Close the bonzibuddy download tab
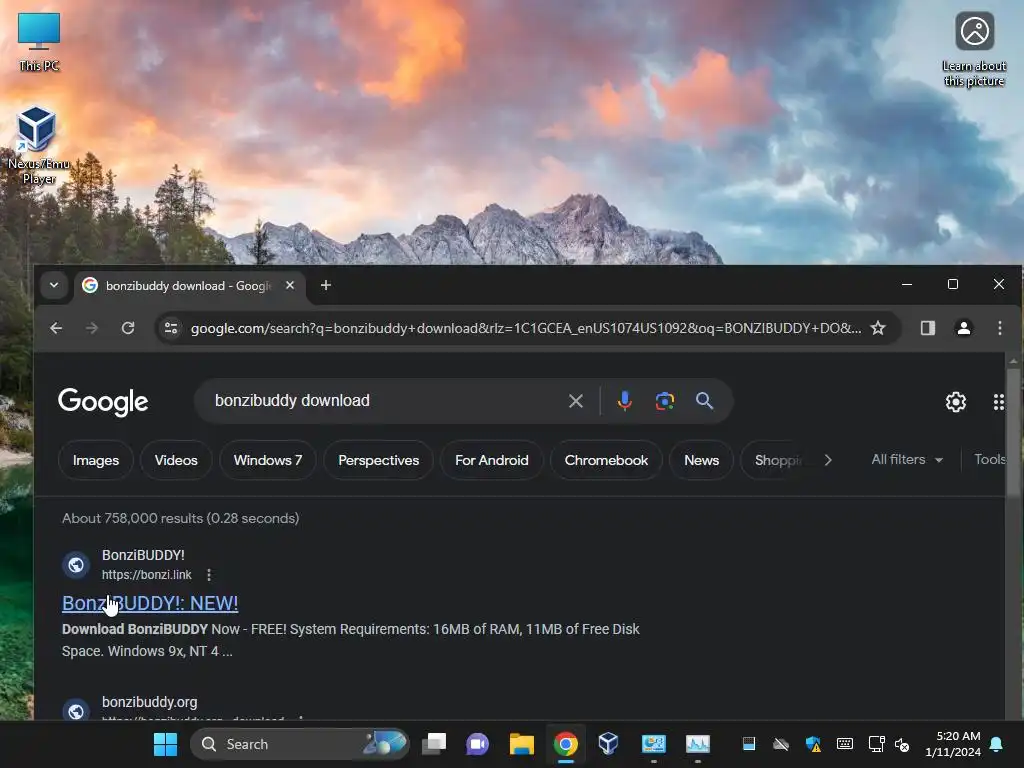The width and height of the screenshot is (1024, 768). (290, 285)
